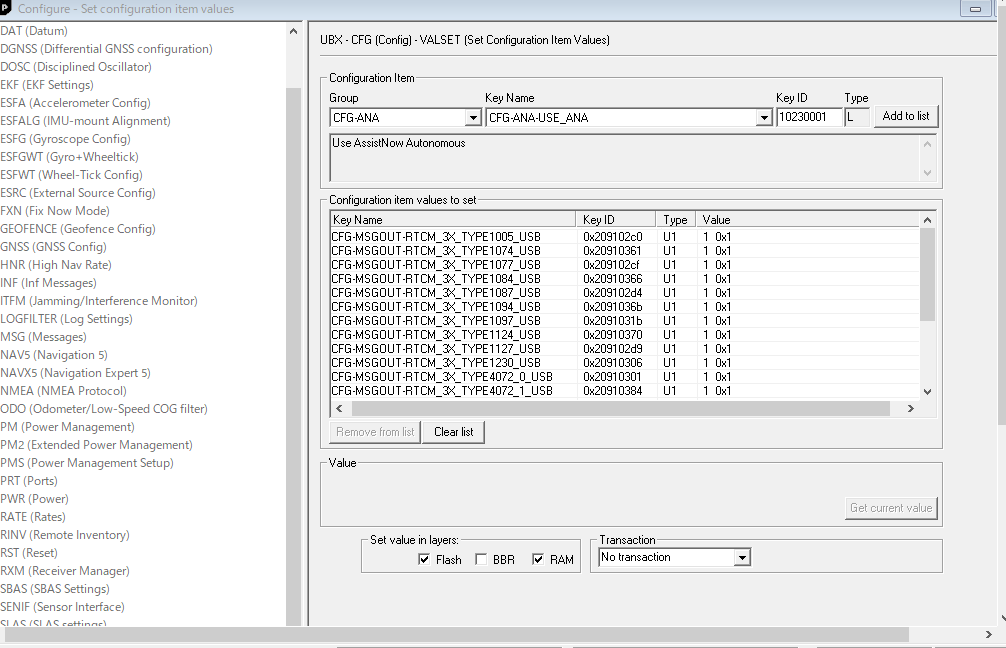This screenshot has height=648, width=1006.
Task: Check the Flash layer checkbox
Action: tap(423, 559)
